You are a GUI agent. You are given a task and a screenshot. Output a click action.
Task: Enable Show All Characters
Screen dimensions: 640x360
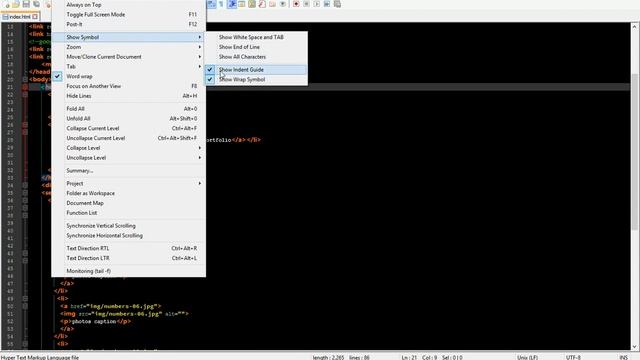[256, 57]
